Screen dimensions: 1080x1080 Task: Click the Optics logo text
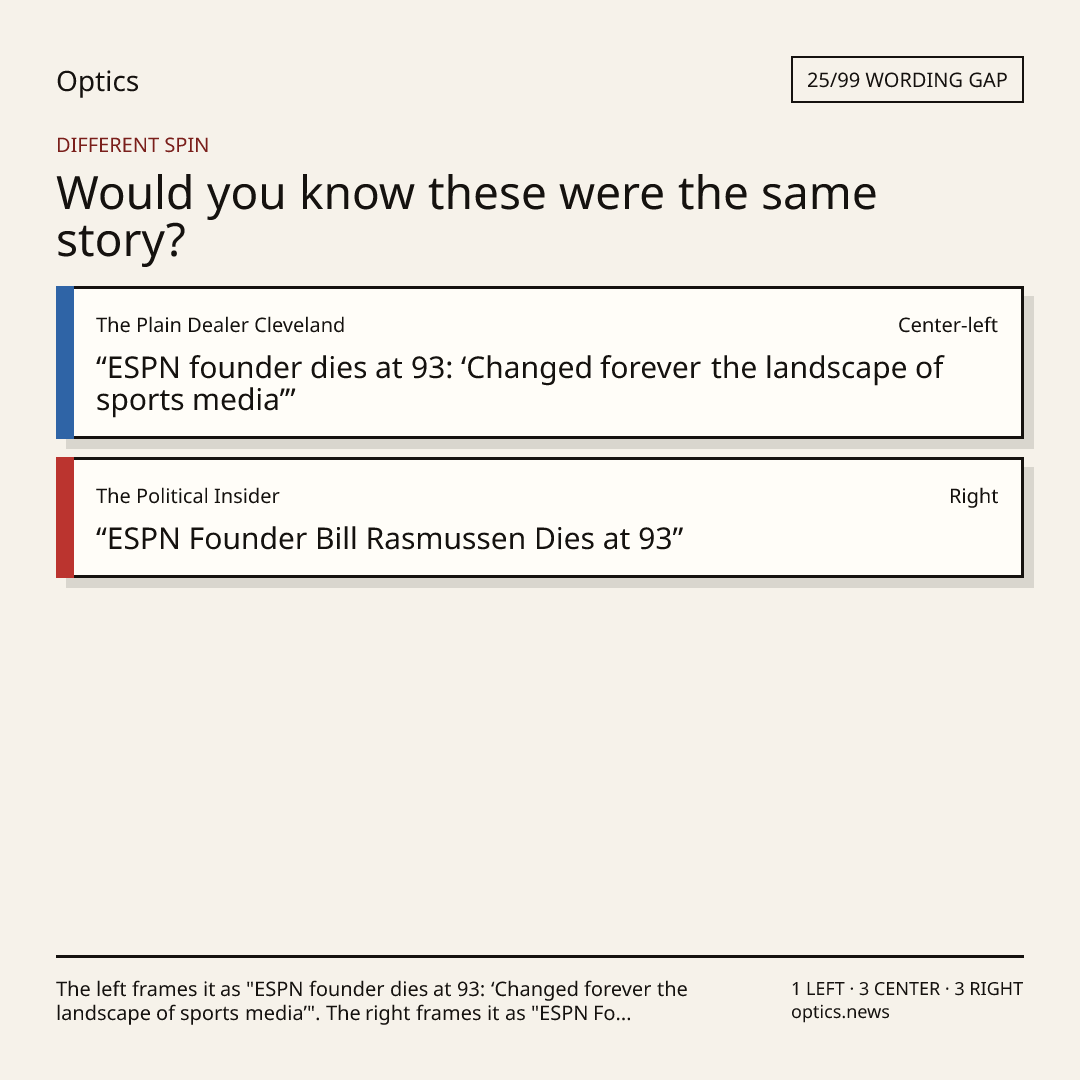pos(97,81)
